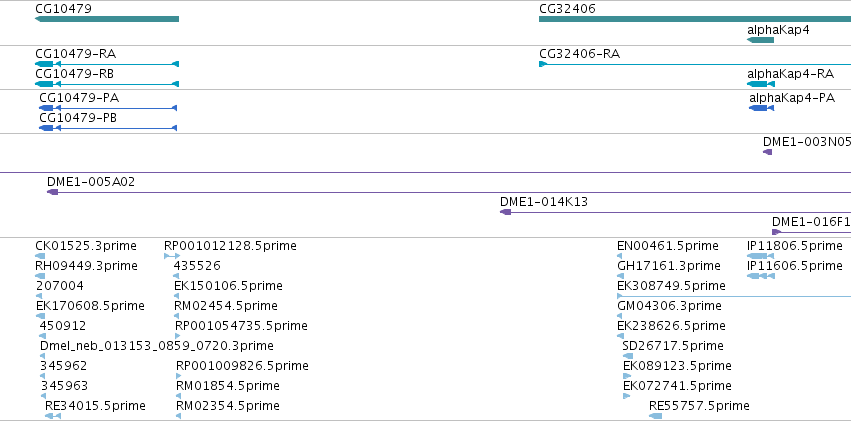Image resolution: width=851 pixels, height=421 pixels.
Task: Click the DME1-014K13 clone arrow
Action: (506, 212)
